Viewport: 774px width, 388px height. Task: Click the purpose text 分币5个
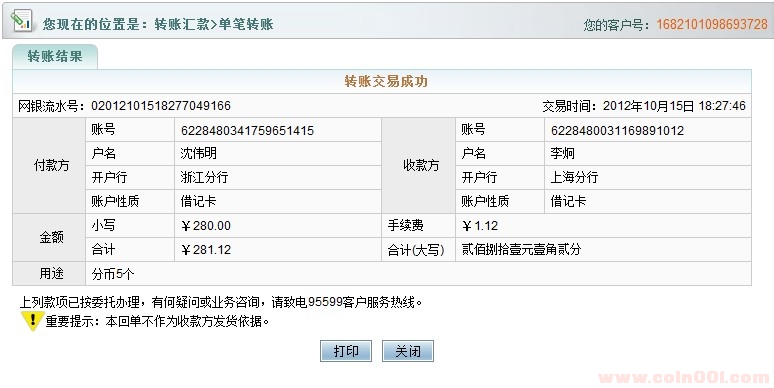coord(113,273)
